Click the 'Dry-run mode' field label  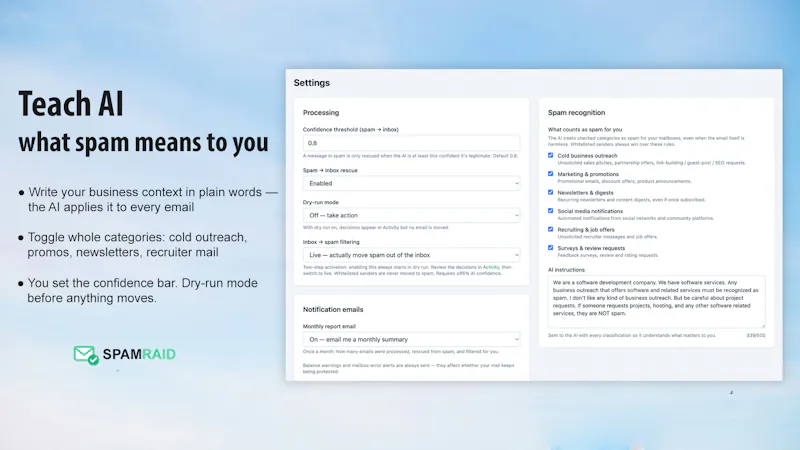(320, 203)
